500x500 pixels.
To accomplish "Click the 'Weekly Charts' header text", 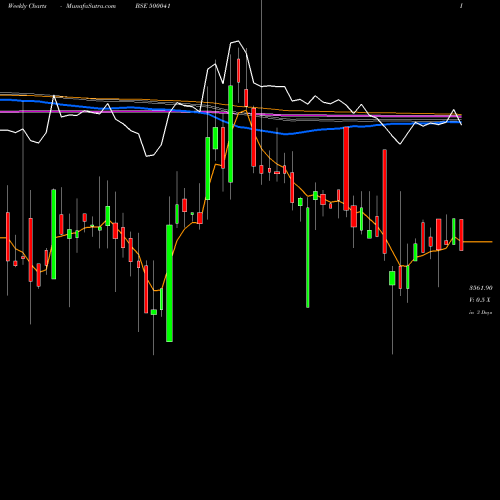I will (x=27, y=6).
